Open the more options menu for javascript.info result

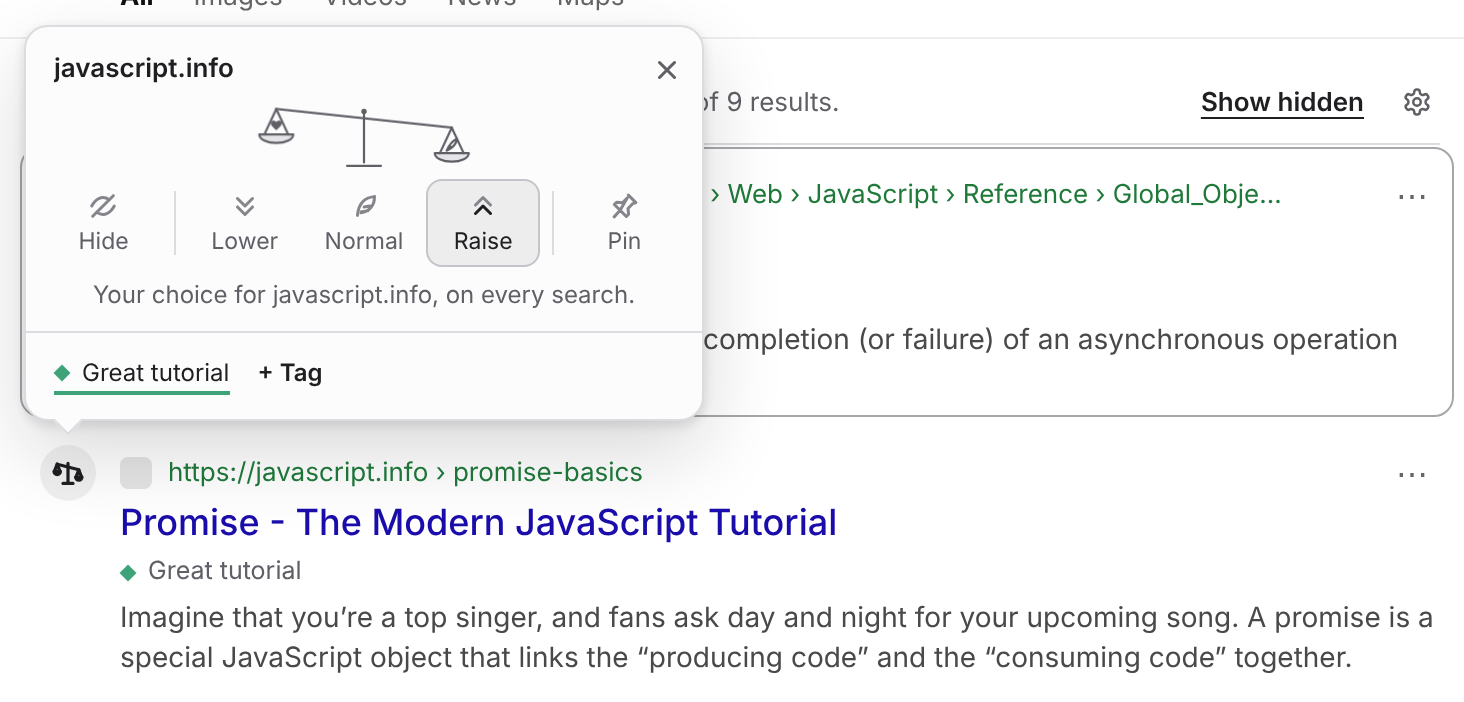click(x=1412, y=475)
